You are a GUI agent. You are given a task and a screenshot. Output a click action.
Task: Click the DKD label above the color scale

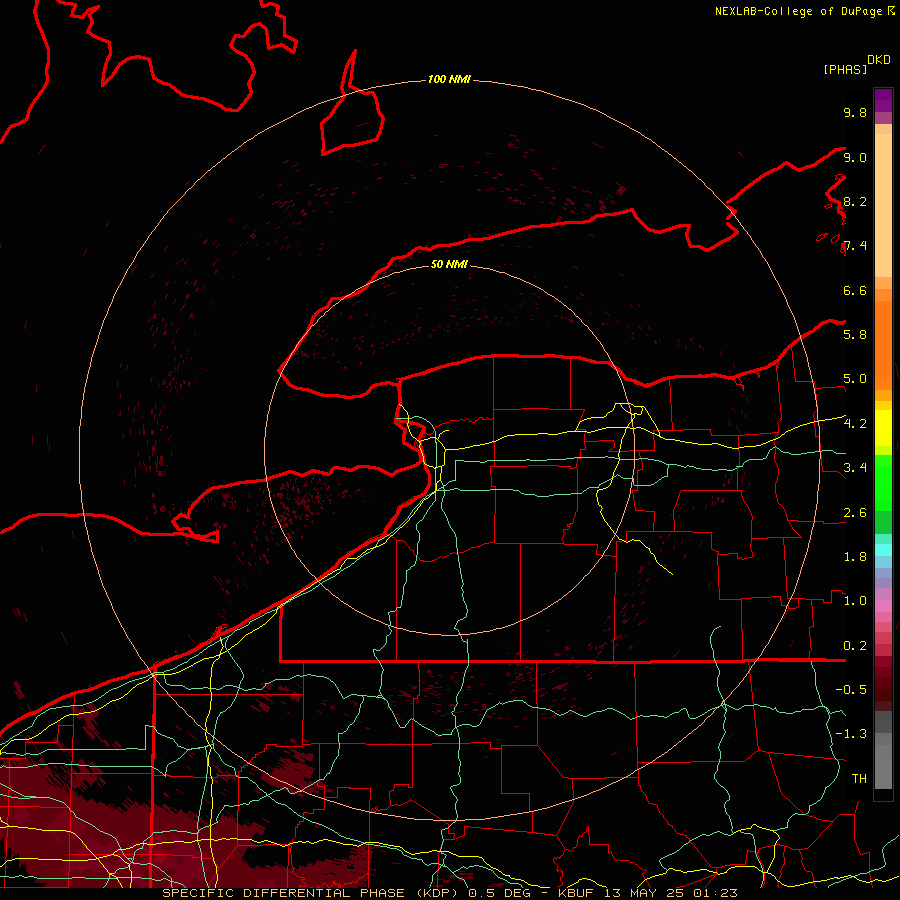click(x=879, y=60)
